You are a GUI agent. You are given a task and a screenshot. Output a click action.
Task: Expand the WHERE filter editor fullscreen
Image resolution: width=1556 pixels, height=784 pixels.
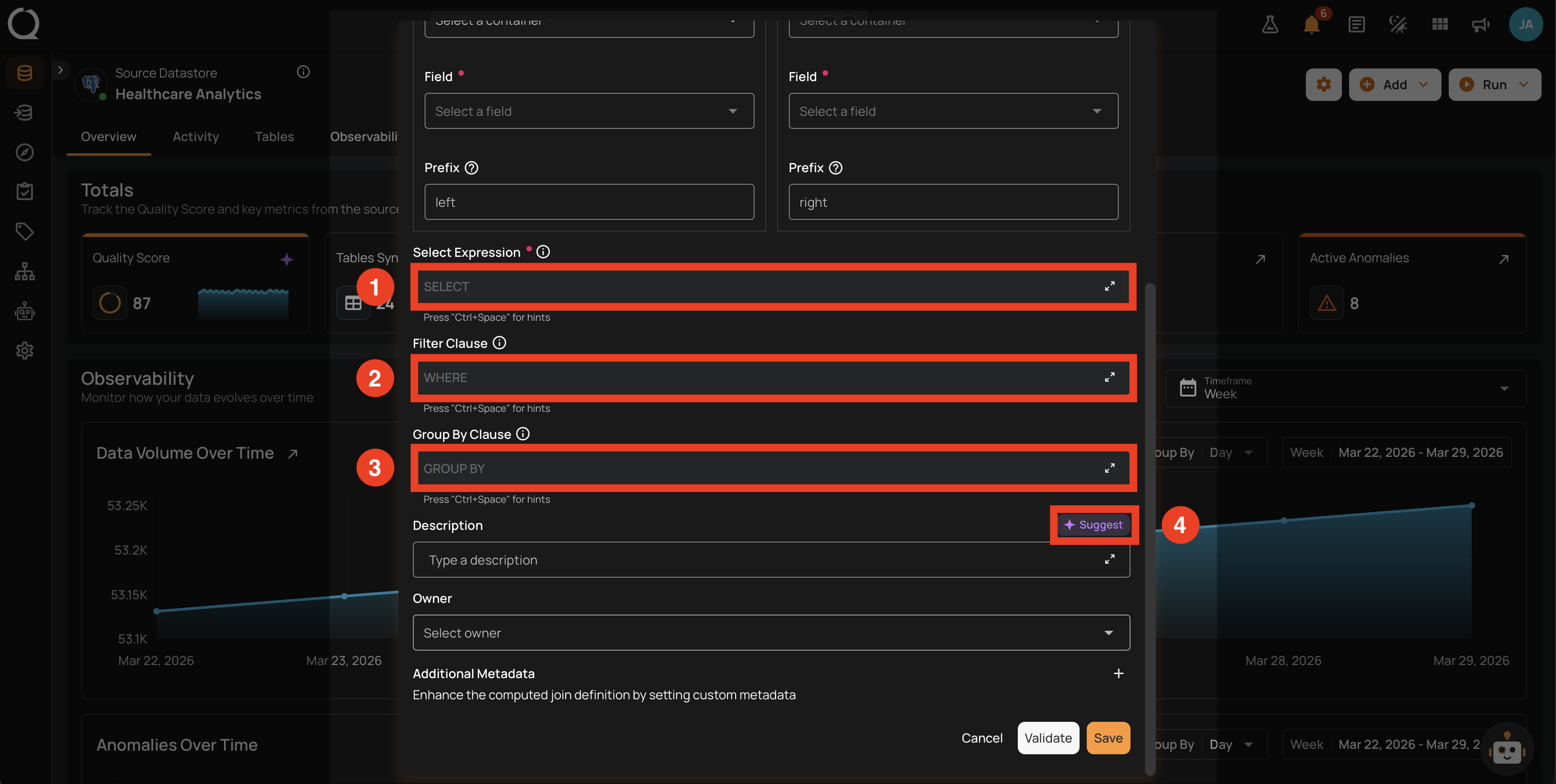[x=1110, y=378]
